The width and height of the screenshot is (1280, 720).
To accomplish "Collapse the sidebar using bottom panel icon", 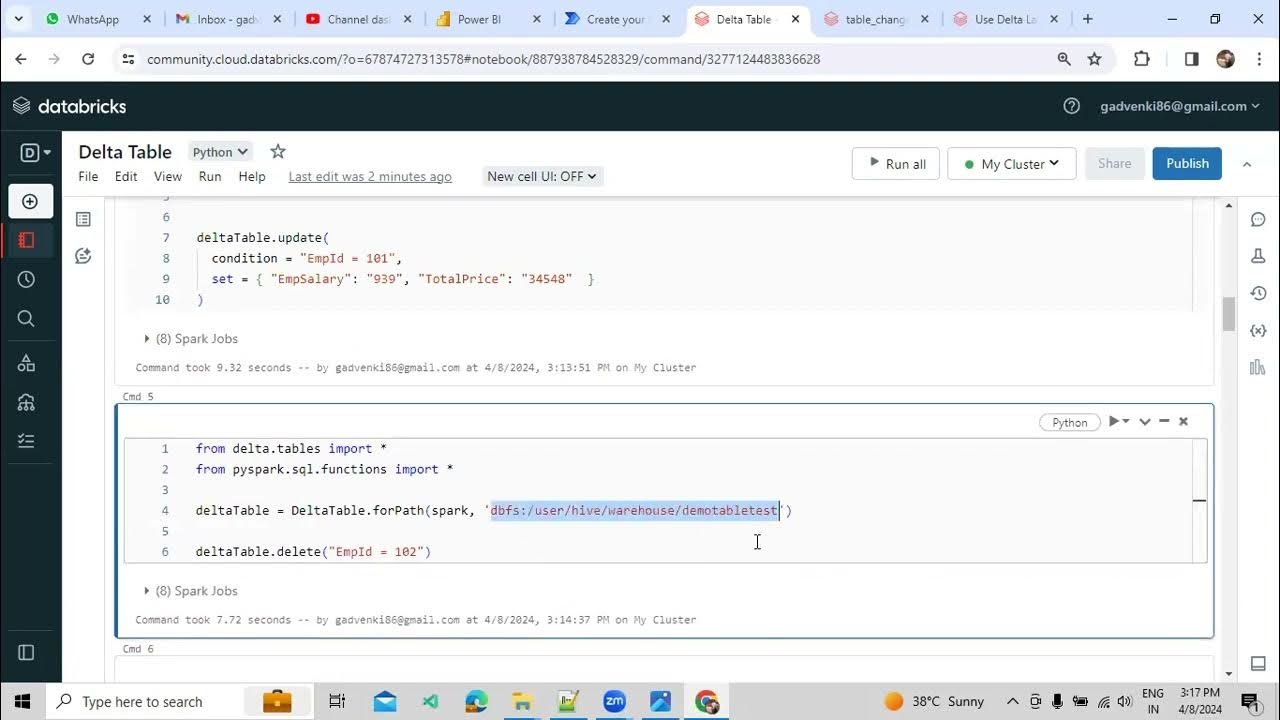I will pyautogui.click(x=27, y=652).
